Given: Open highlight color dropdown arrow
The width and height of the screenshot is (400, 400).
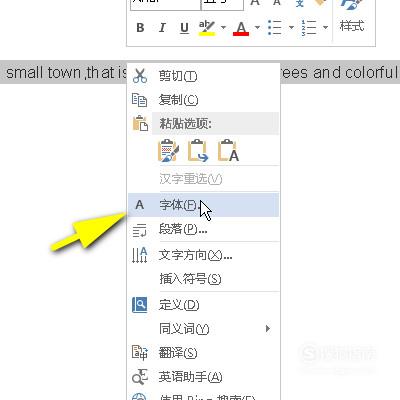Looking at the screenshot, I should click(x=223, y=27).
